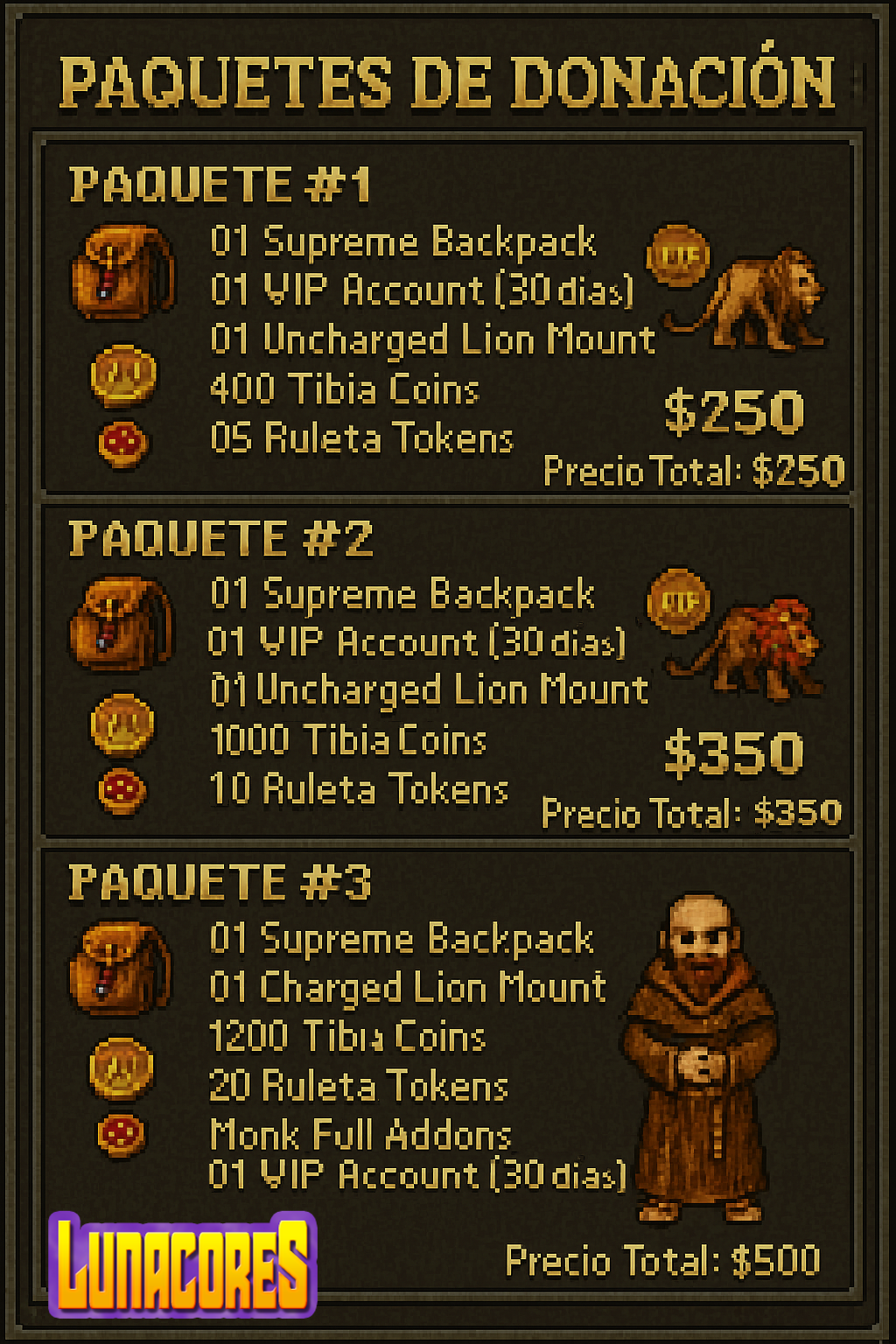Select the red-maned lion mount in Paquete #2
896x1344 pixels.
click(x=747, y=648)
